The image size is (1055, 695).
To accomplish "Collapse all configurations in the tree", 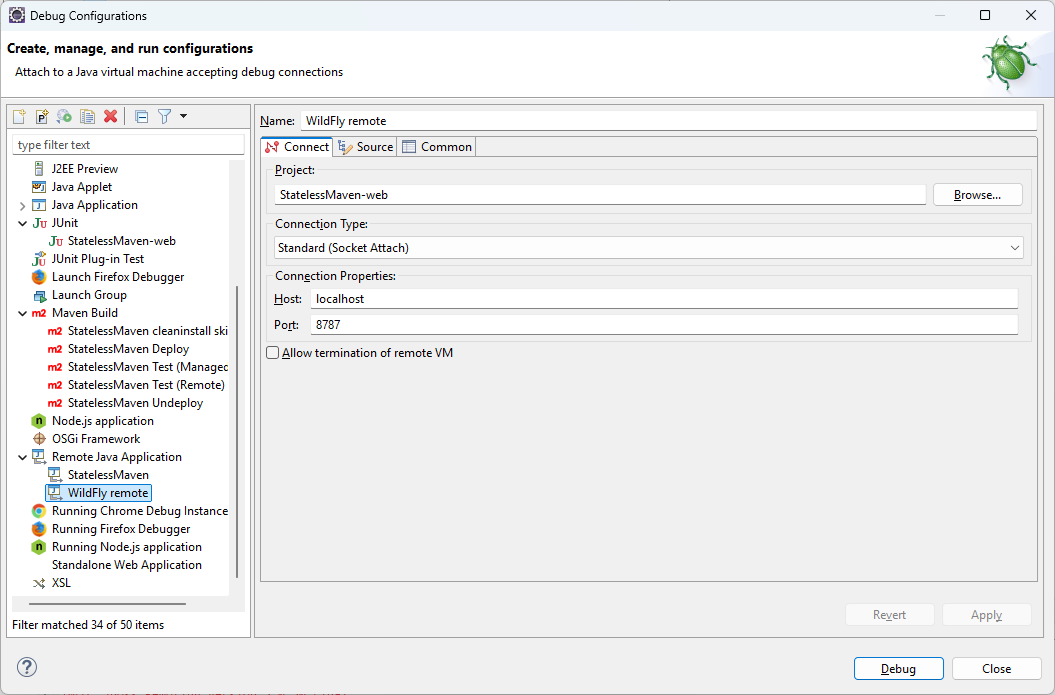I will [x=141, y=117].
